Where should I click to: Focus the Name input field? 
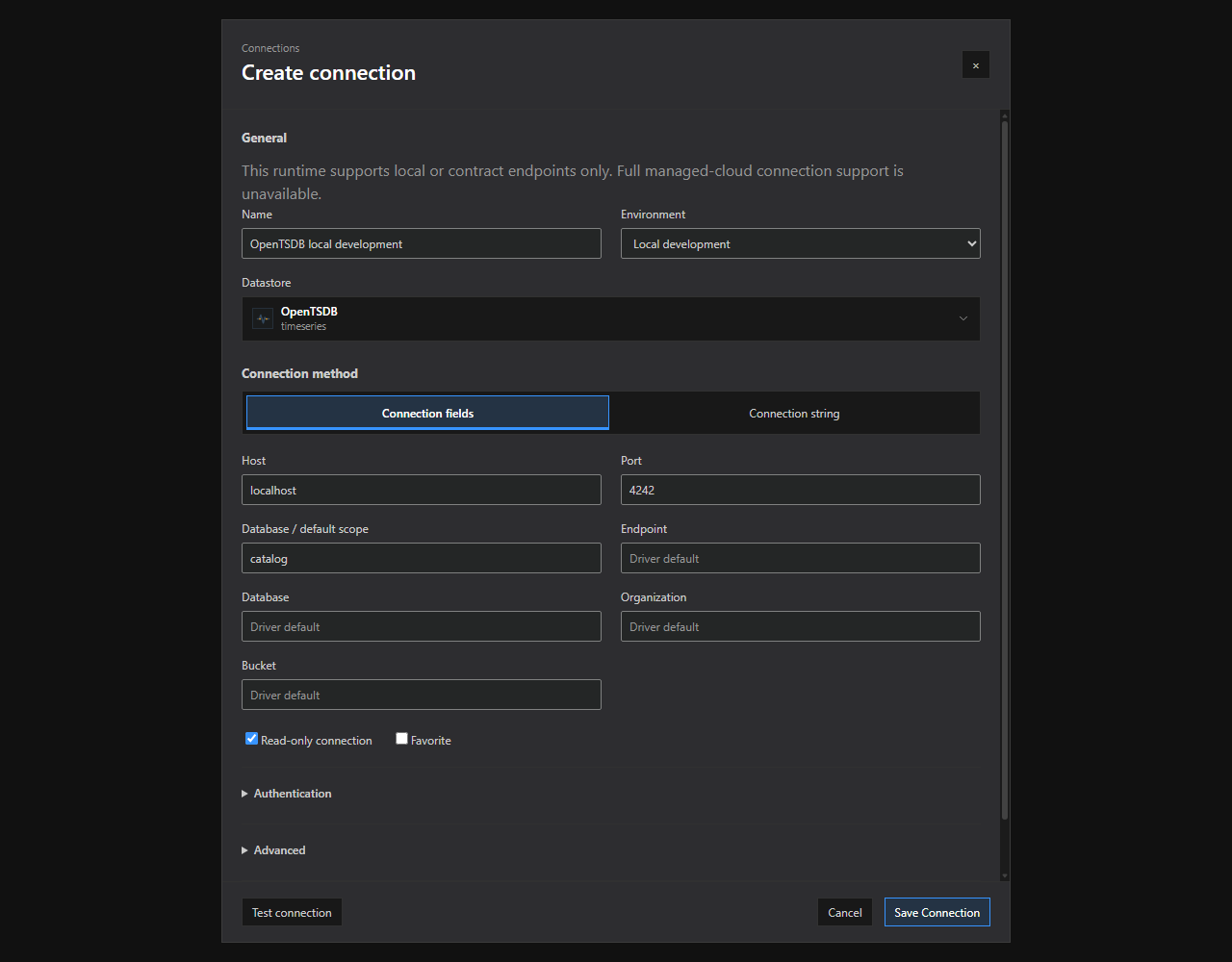tap(421, 243)
